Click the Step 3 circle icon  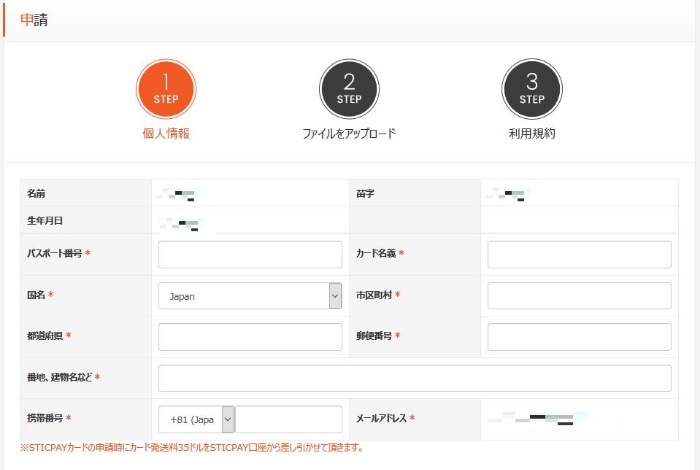click(x=532, y=88)
